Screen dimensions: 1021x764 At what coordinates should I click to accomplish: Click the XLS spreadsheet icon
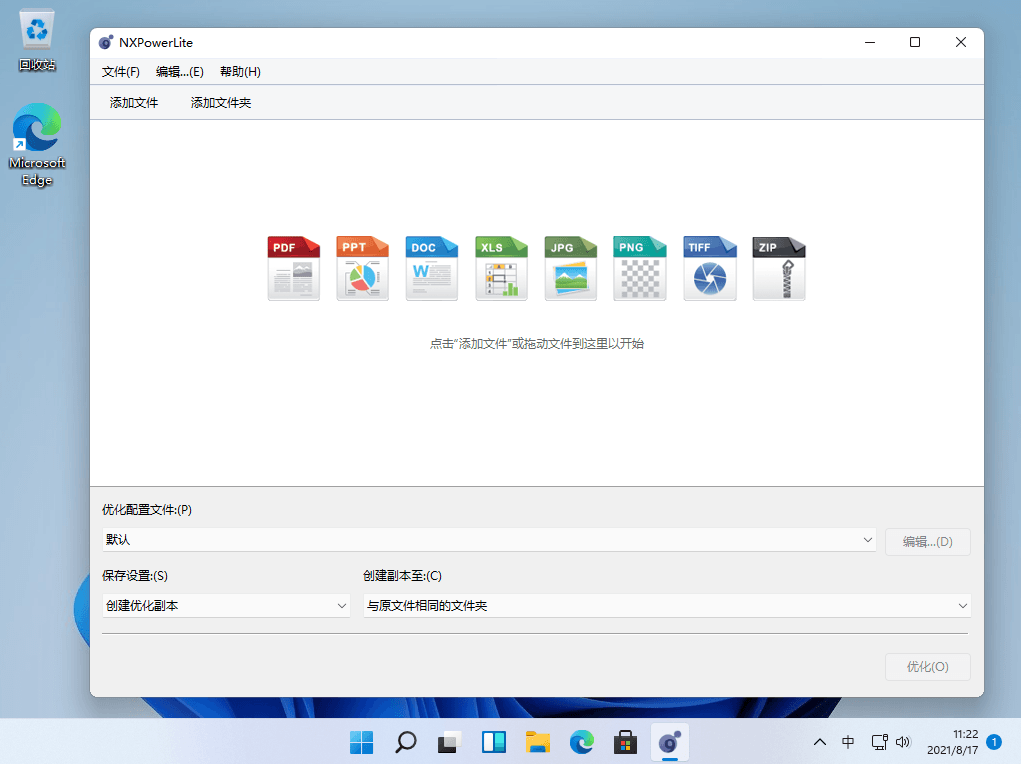point(501,268)
